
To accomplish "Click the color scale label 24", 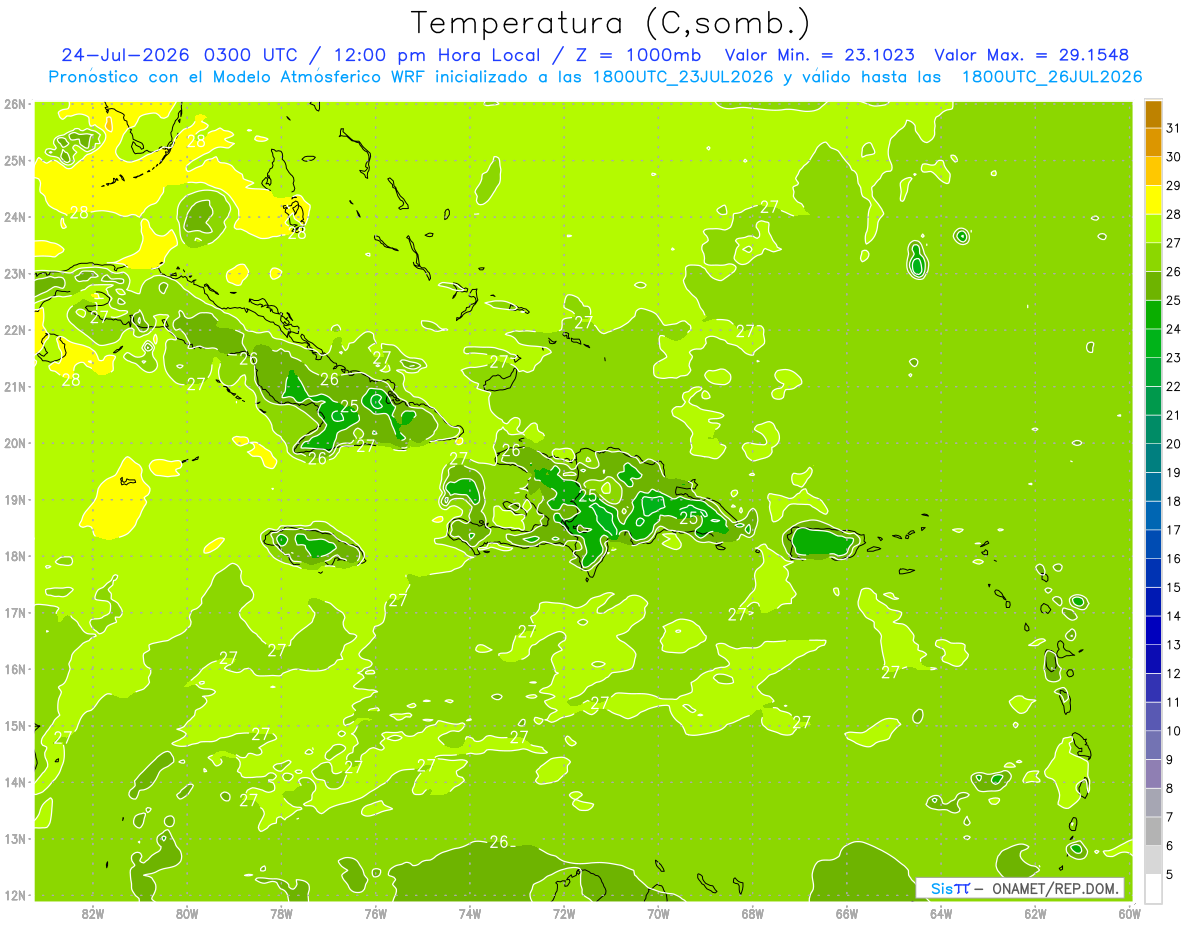I will coord(1174,329).
